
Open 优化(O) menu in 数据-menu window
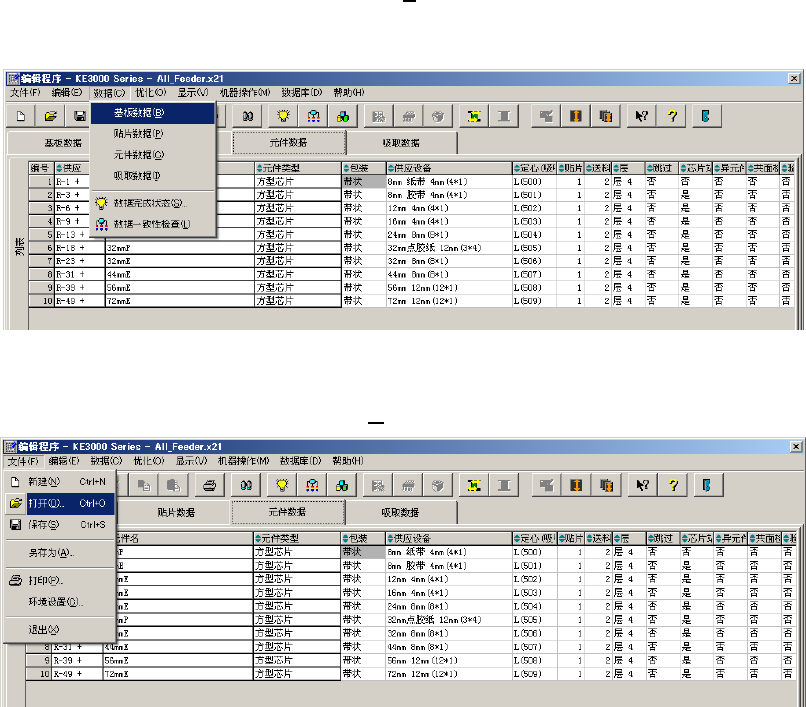click(x=151, y=93)
